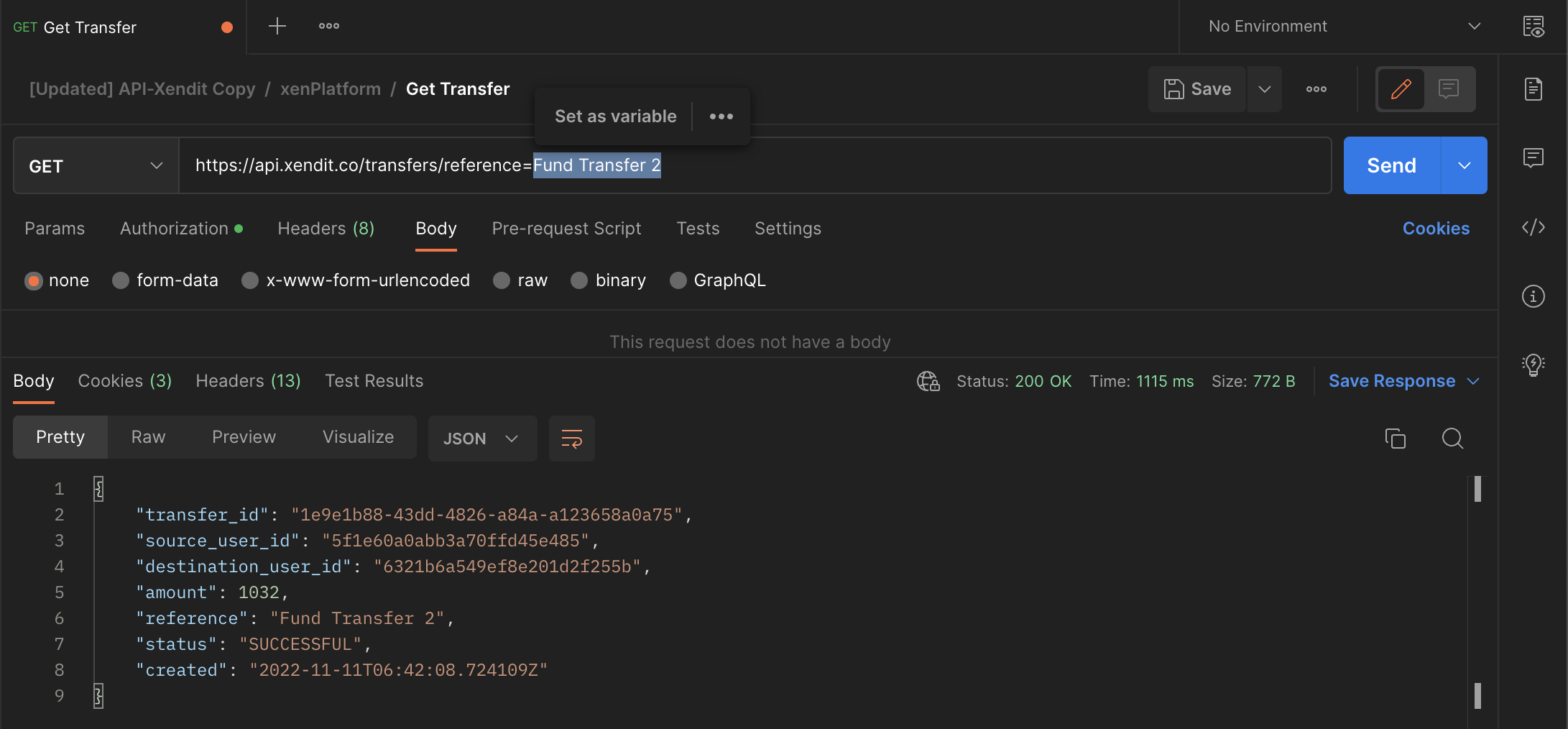Open the request Info panel
The height and width of the screenshot is (729, 1568).
1534,295
